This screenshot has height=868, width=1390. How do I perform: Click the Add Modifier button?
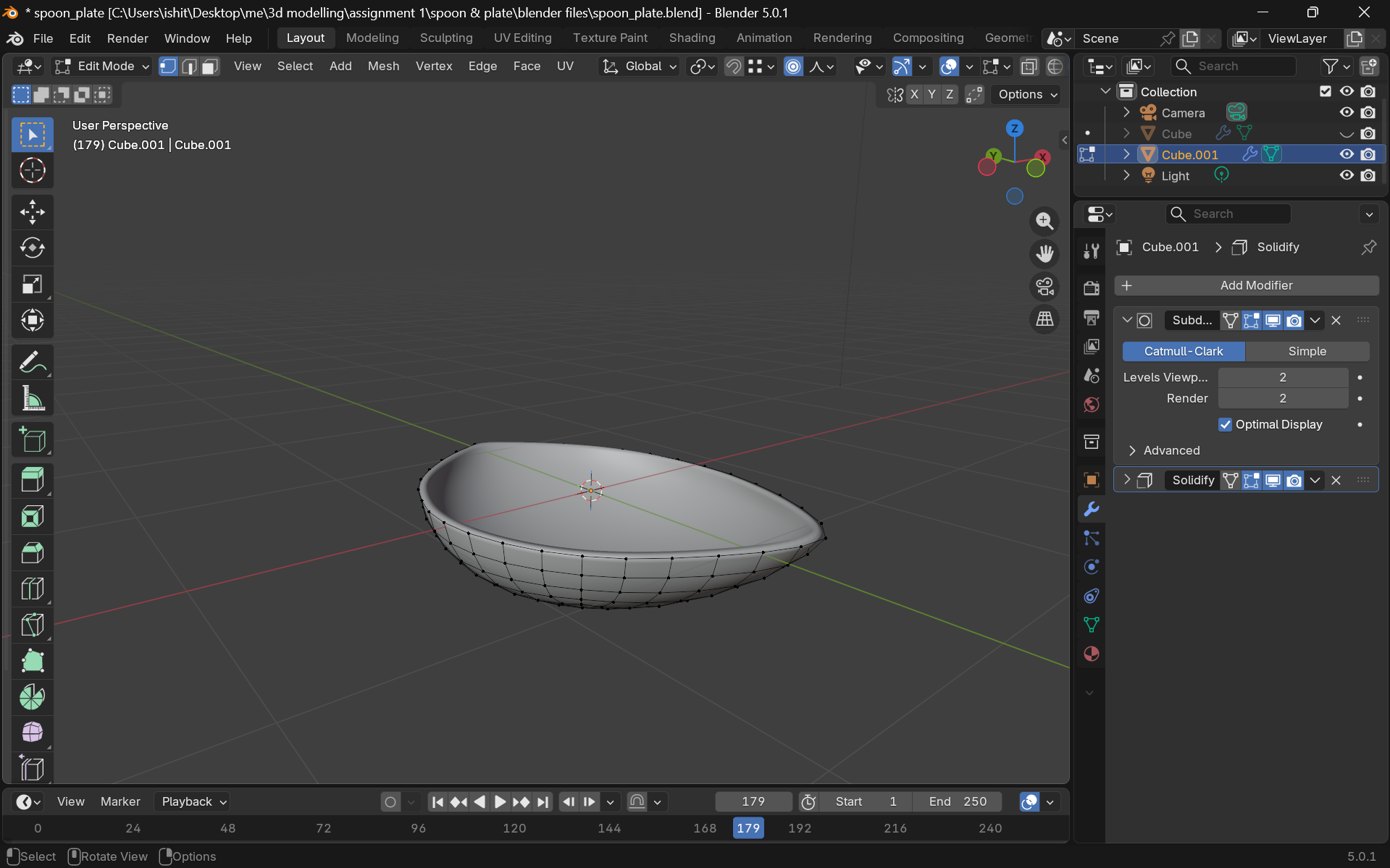tap(1246, 286)
